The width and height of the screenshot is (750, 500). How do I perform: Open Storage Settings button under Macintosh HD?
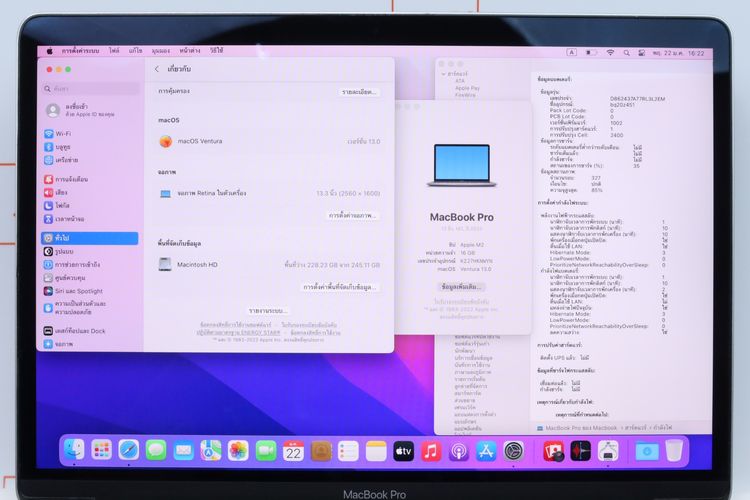(340, 287)
